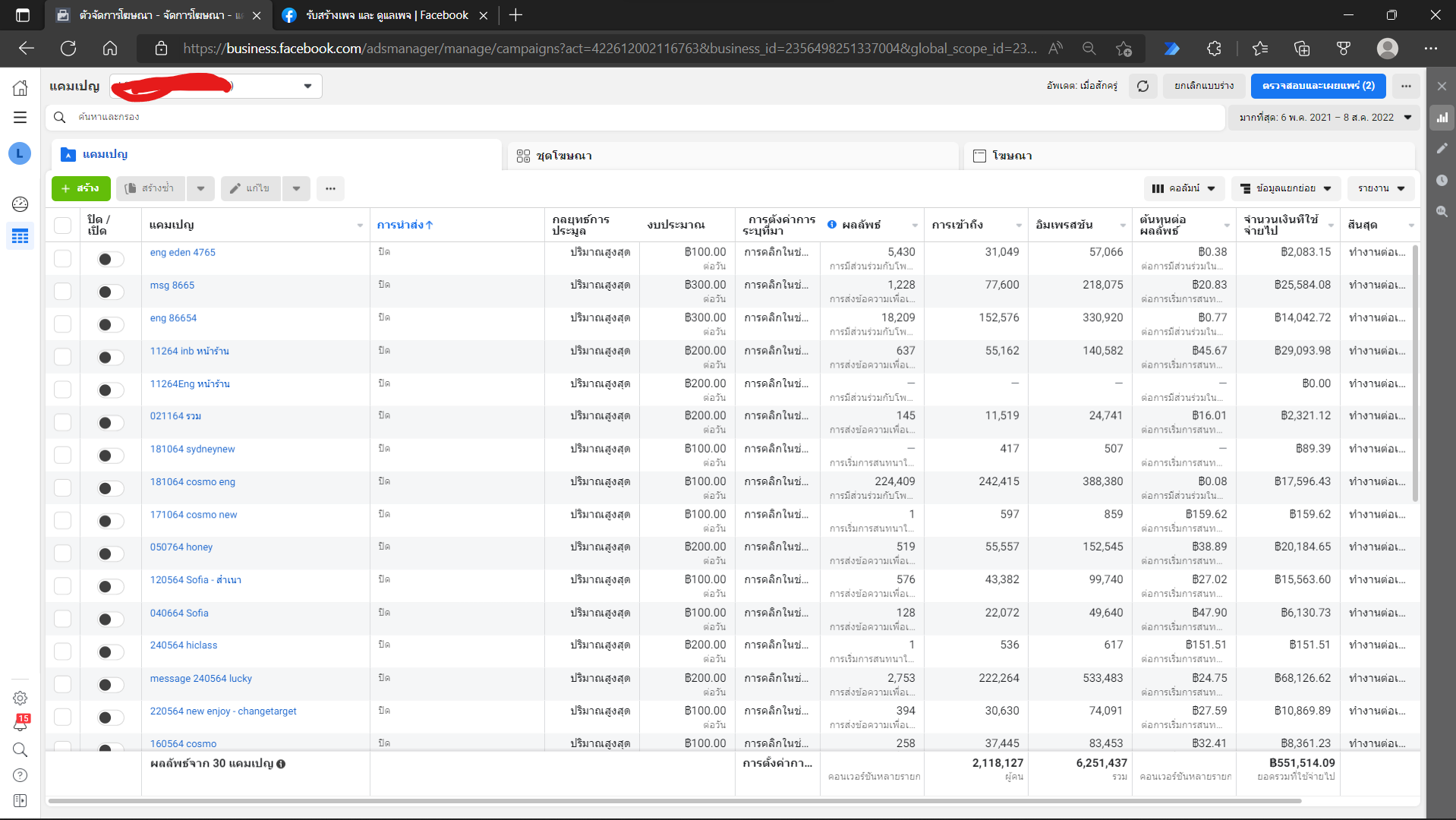Click the review and publish (2) button
This screenshot has width=1456, height=820.
click(x=1318, y=86)
